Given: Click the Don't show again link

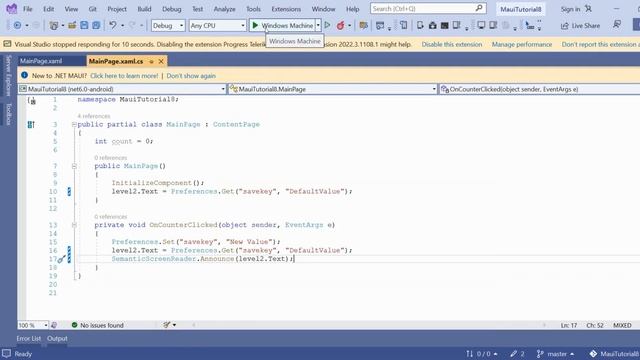Looking at the screenshot, I should coord(191,76).
